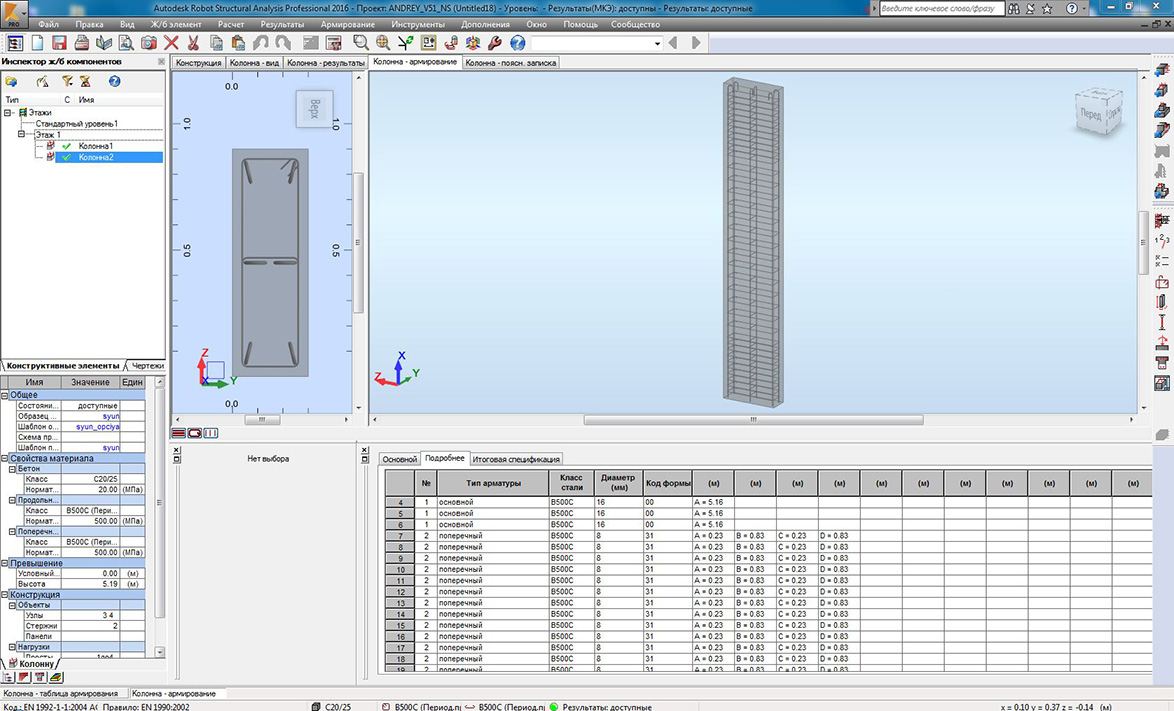The image size is (1174, 711).
Task: Select Колонна1 in the tree
Action: (96, 146)
